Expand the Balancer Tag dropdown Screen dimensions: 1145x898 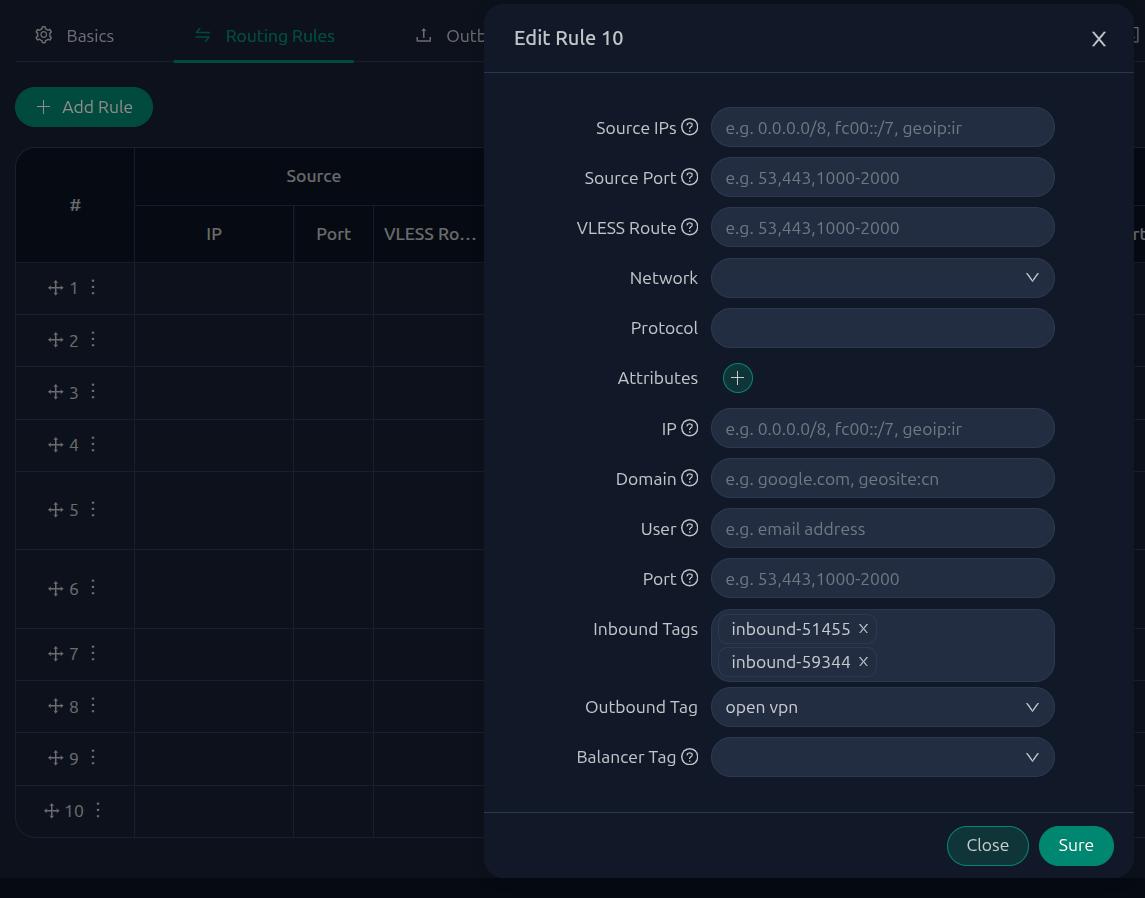click(x=882, y=756)
